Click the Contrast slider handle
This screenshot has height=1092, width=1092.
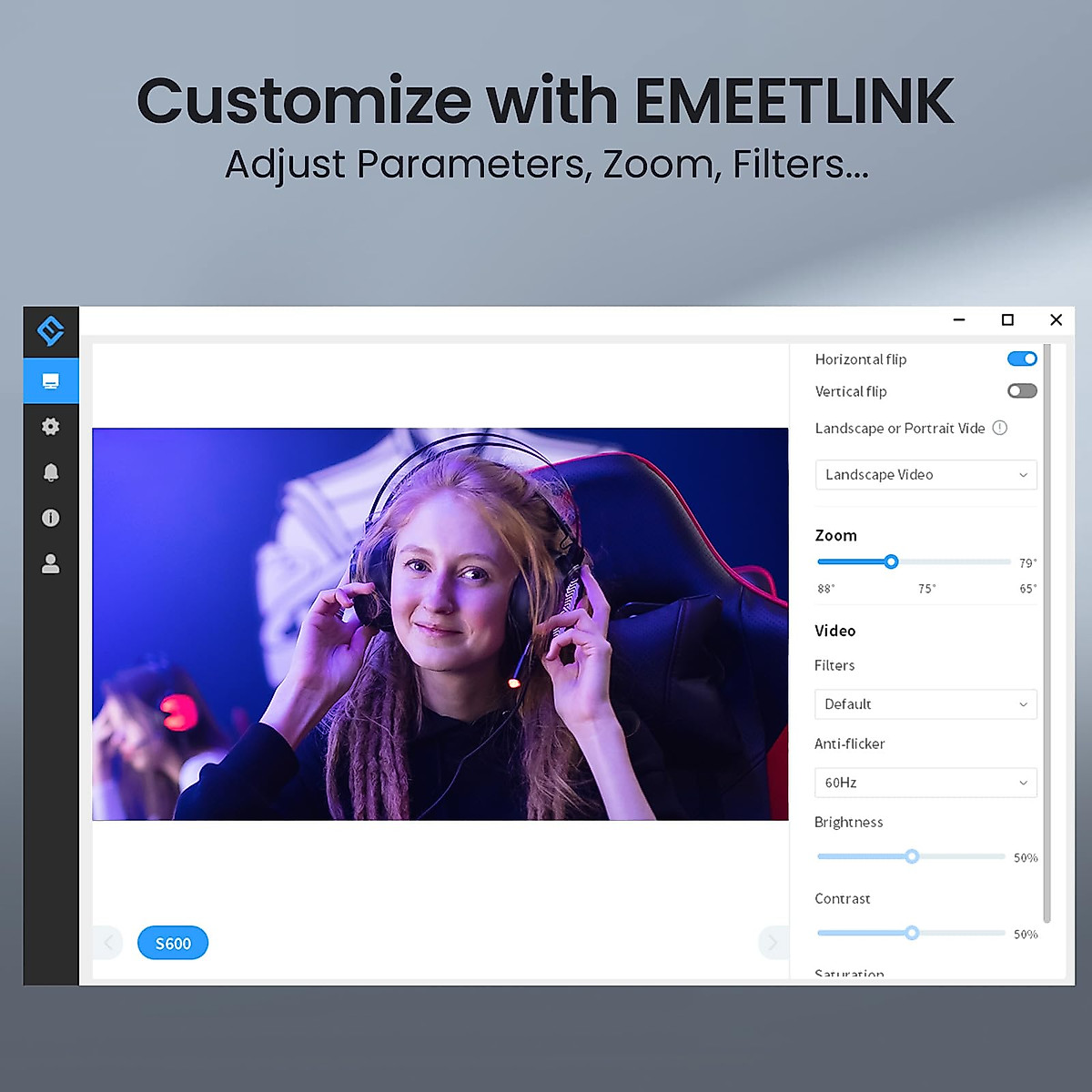pyautogui.click(x=912, y=933)
